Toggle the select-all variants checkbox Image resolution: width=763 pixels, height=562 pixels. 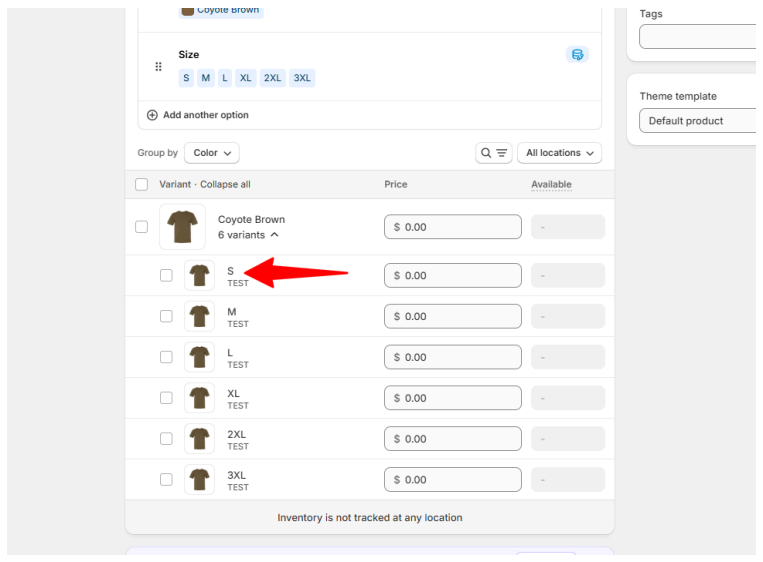(x=142, y=185)
